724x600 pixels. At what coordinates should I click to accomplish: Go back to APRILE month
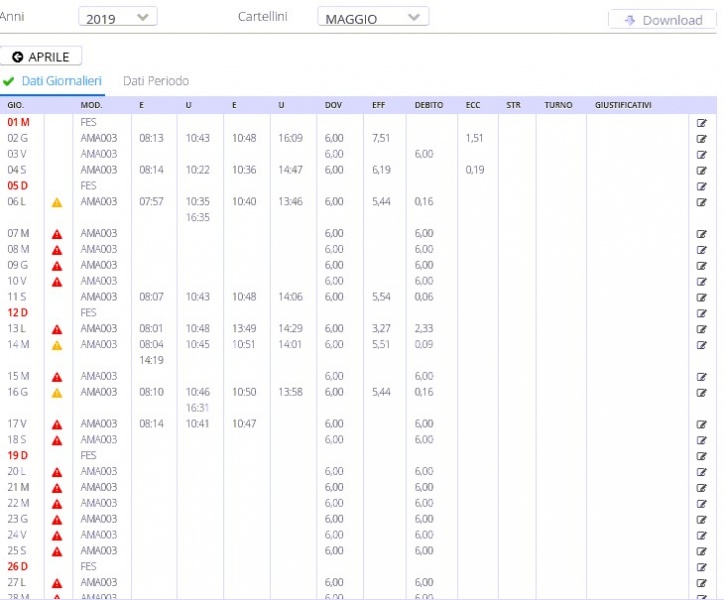coord(42,57)
